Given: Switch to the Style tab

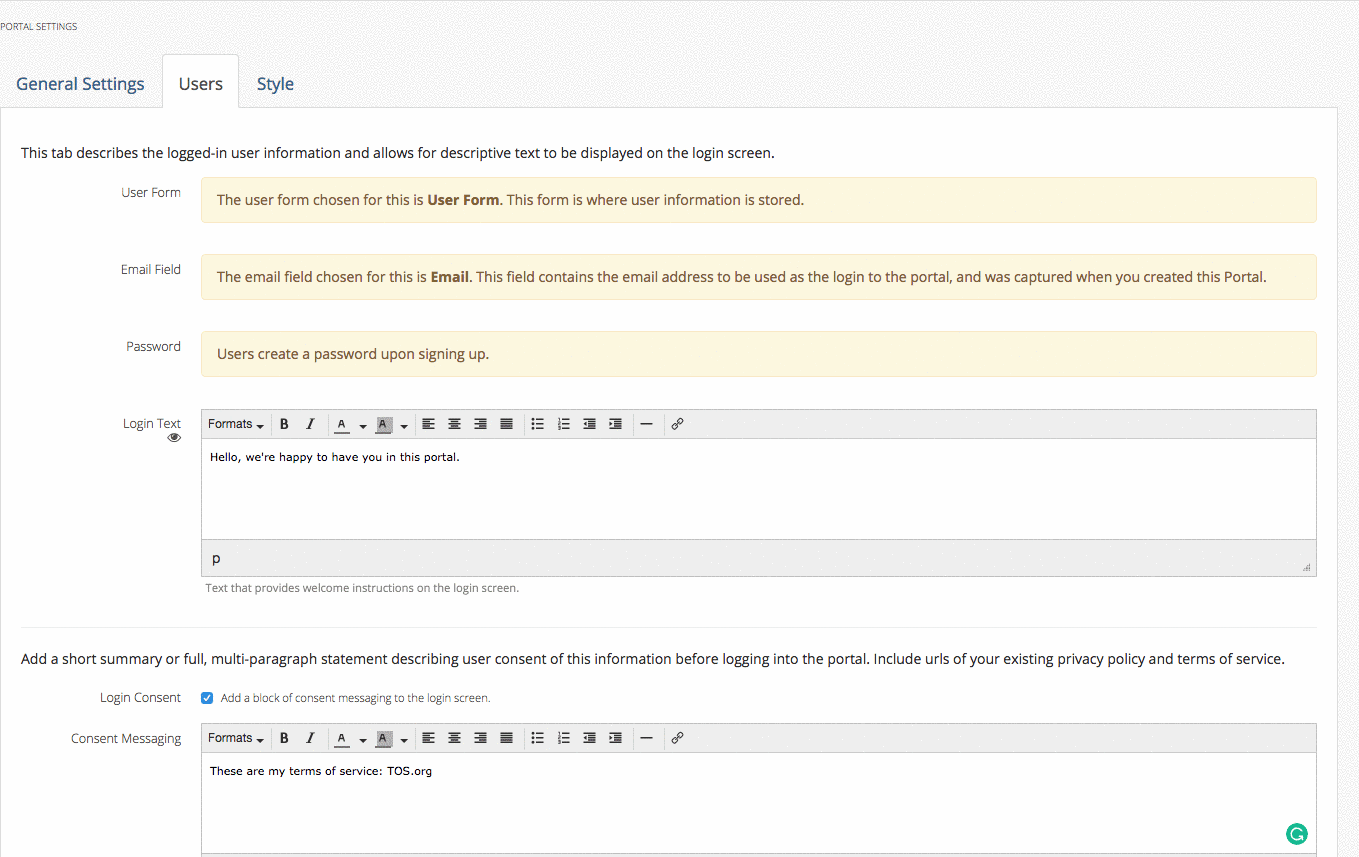Looking at the screenshot, I should tap(275, 84).
